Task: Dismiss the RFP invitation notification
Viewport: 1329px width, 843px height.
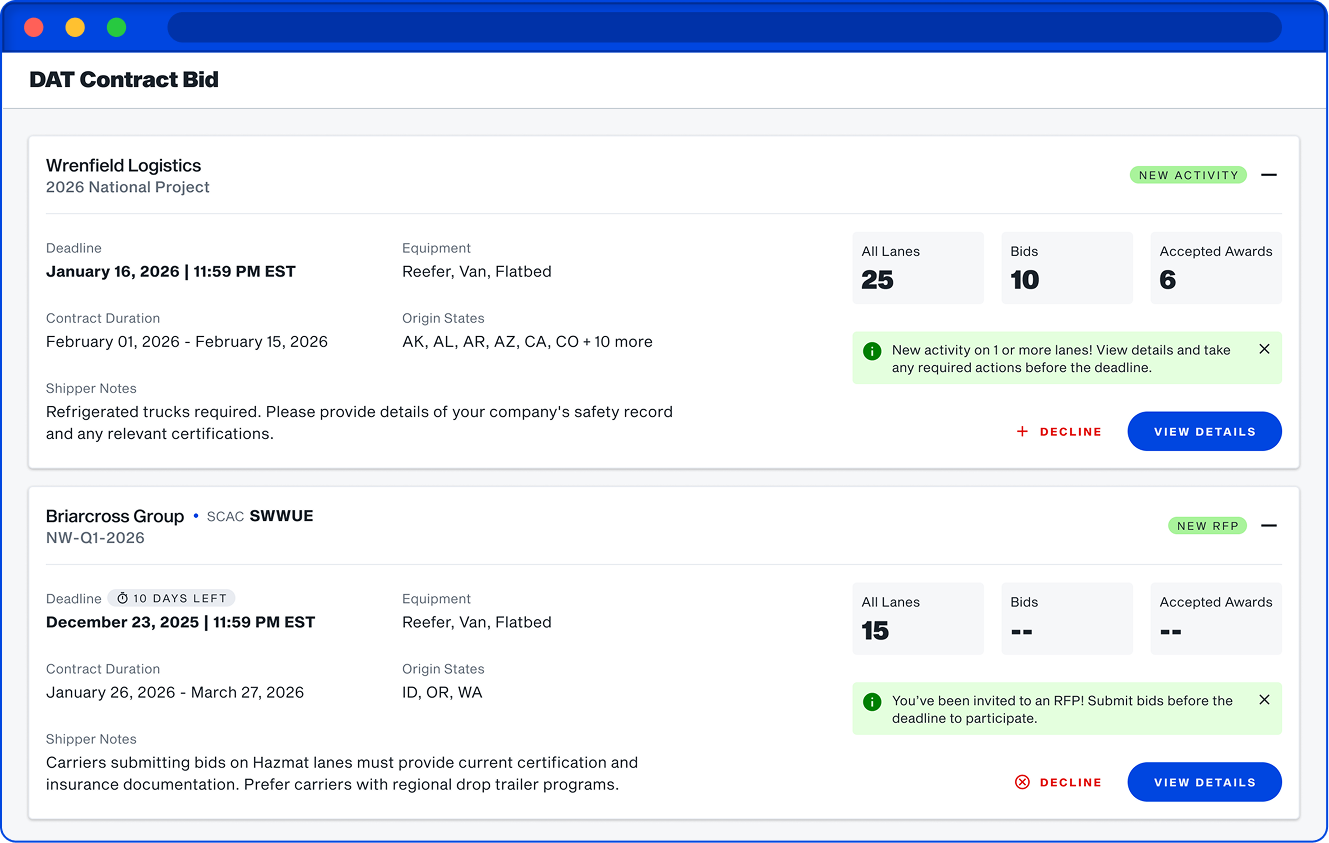Action: point(1264,700)
